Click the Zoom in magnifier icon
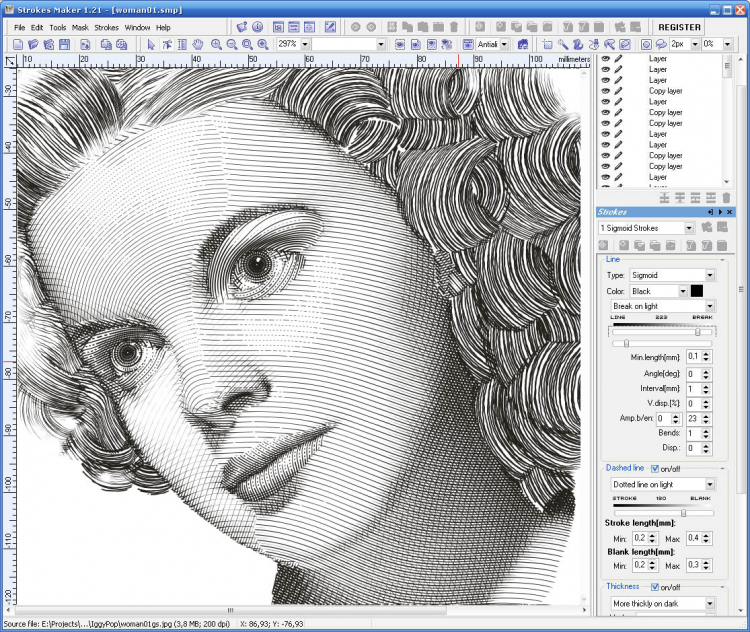The image size is (750, 632). coord(216,44)
